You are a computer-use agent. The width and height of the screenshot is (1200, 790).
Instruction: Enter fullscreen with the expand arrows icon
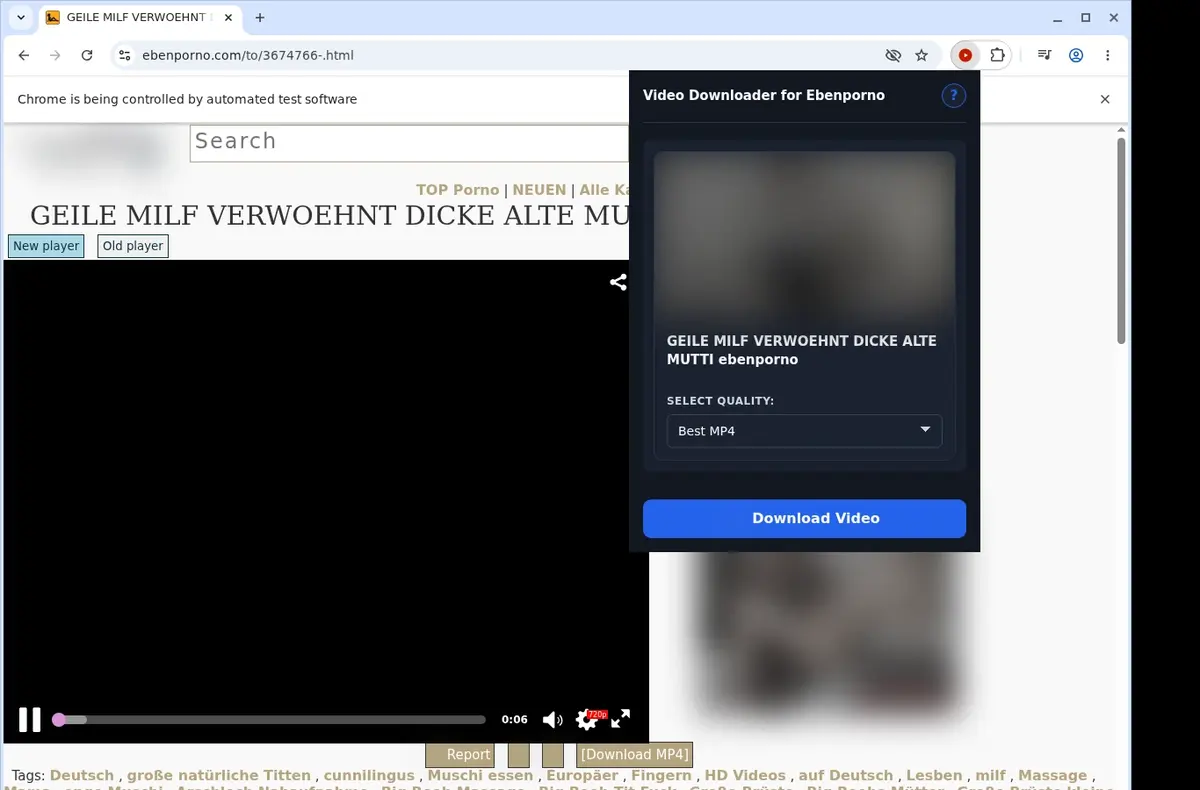[620, 718]
